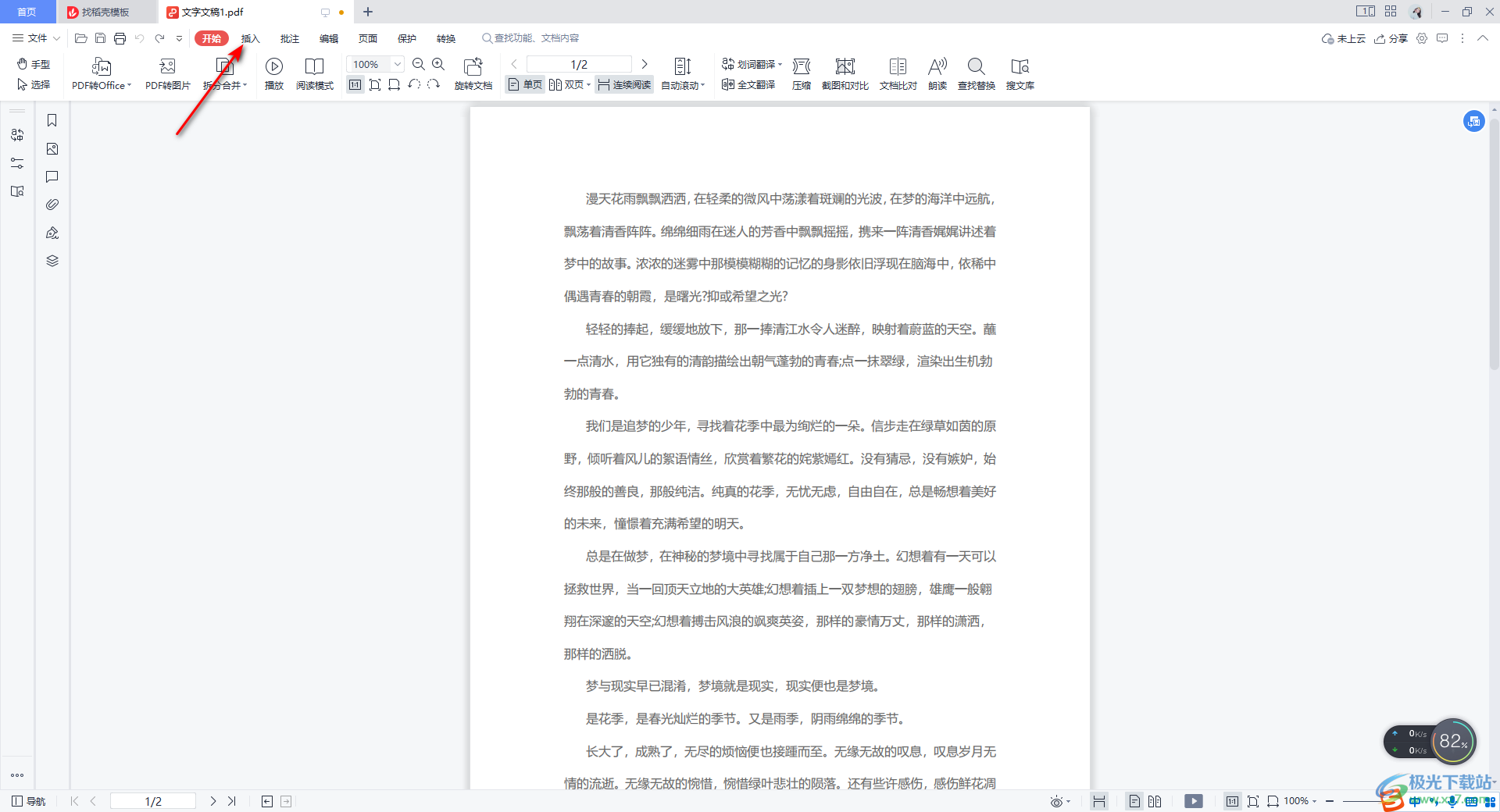The height and width of the screenshot is (812, 1500).
Task: Collapse the ribbon with the chevron
Action: coord(1482,38)
